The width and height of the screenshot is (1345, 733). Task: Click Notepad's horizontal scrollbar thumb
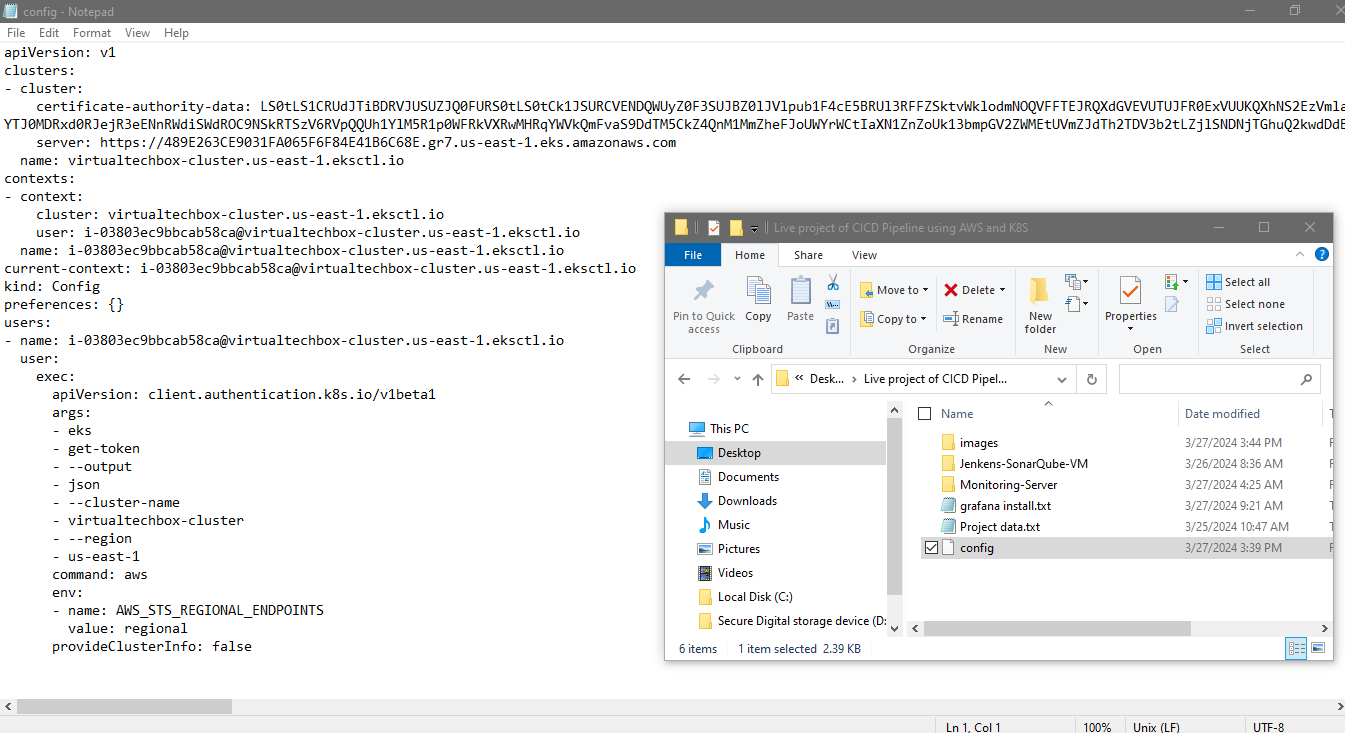[124, 706]
